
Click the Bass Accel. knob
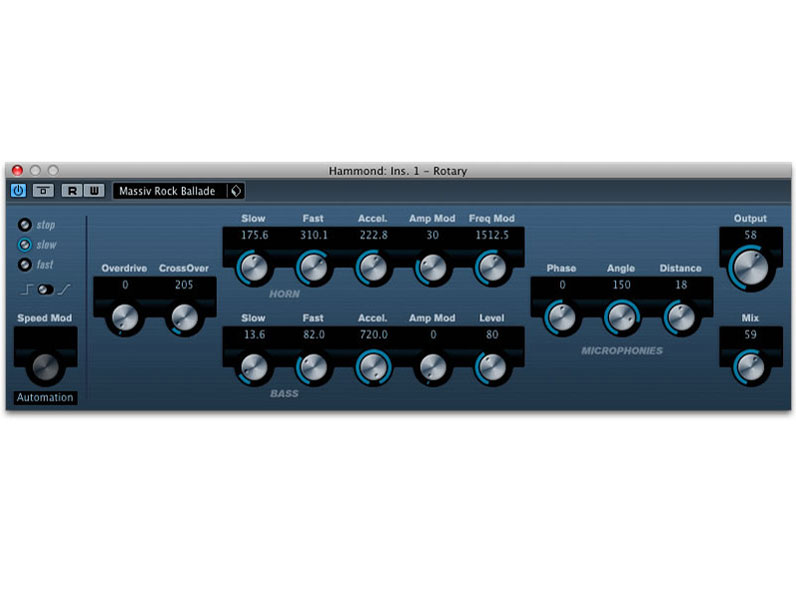pos(373,367)
